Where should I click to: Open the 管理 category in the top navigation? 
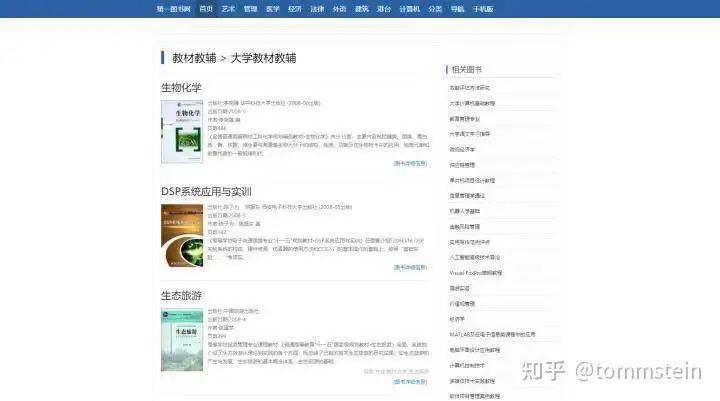pyautogui.click(x=250, y=9)
